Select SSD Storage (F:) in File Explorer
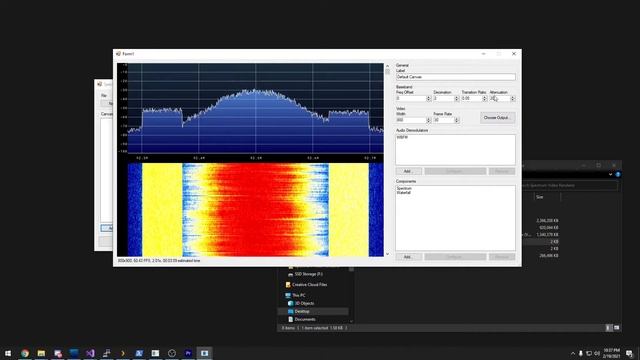This screenshot has width=640, height=360. click(308, 274)
